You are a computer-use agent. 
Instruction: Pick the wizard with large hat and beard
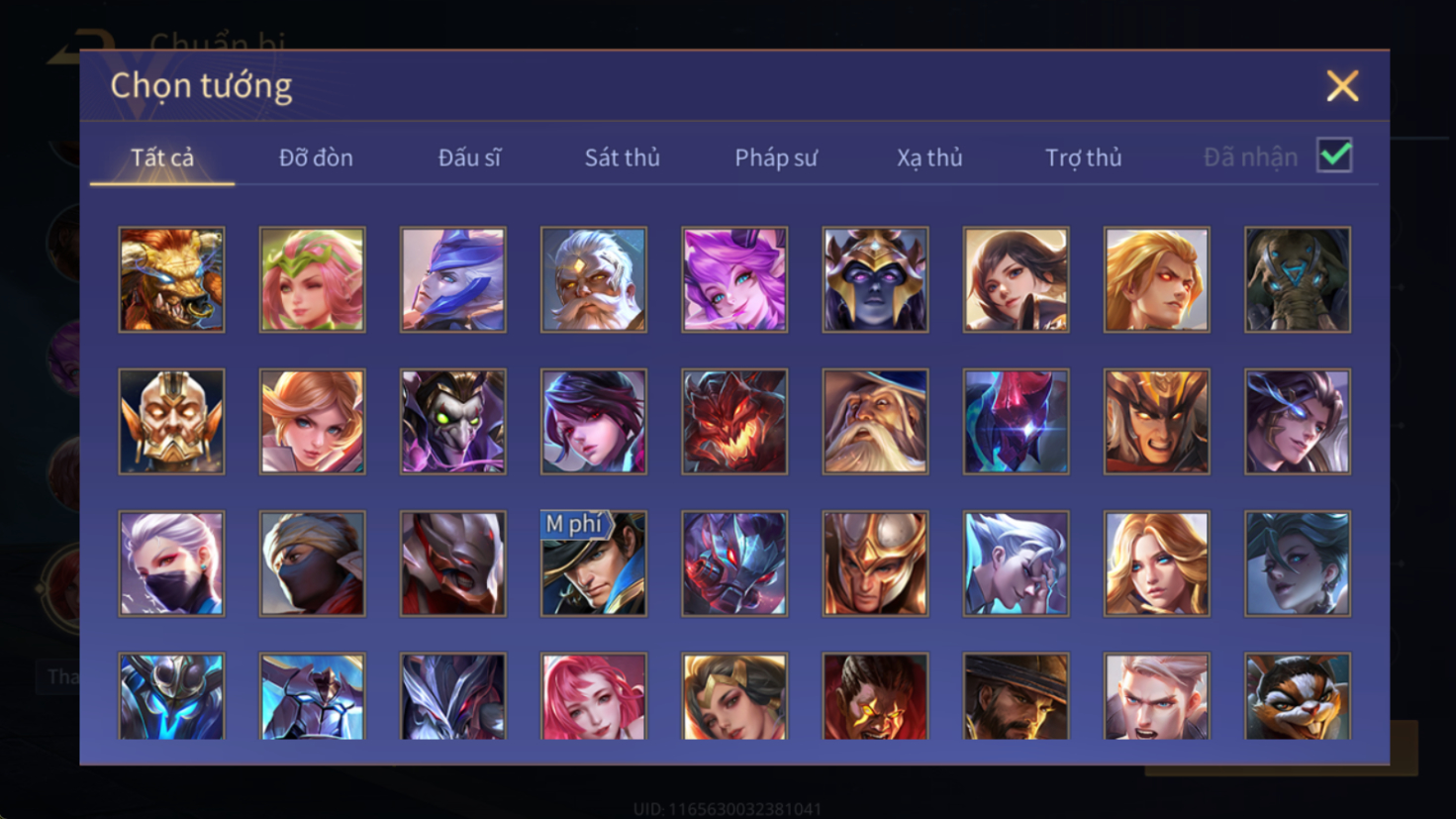875,422
